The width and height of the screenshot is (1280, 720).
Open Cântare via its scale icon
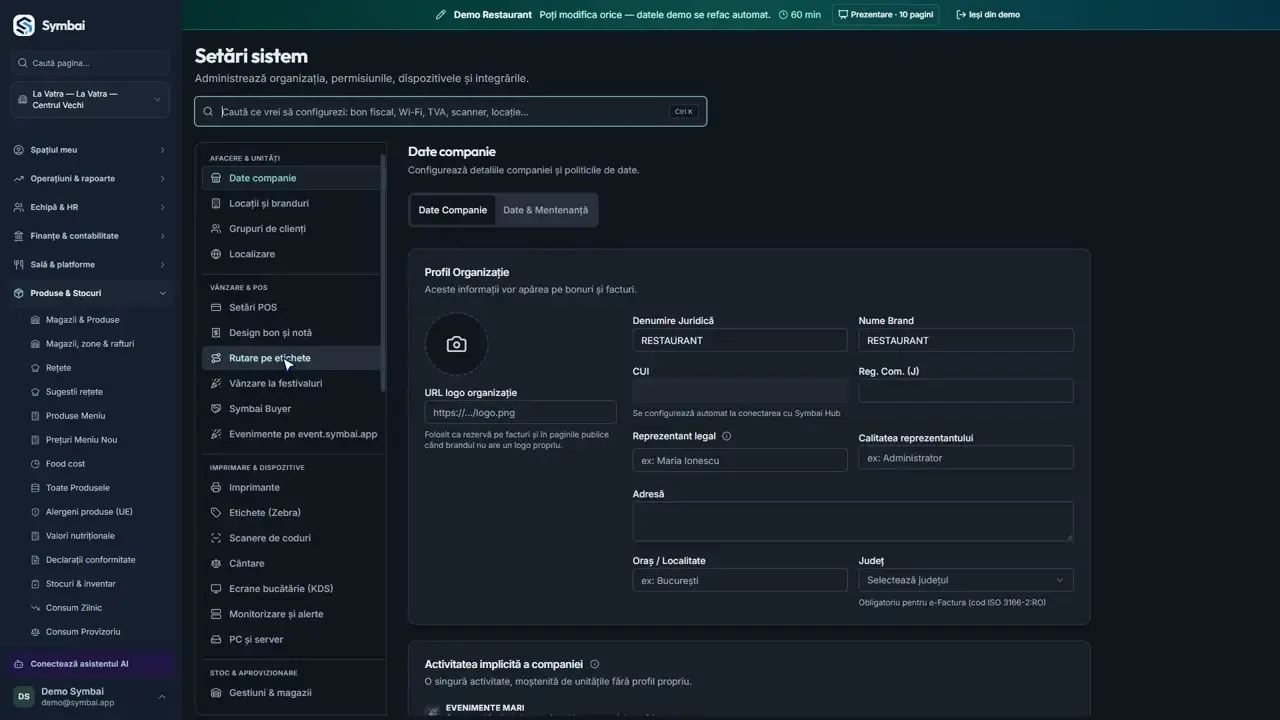216,563
